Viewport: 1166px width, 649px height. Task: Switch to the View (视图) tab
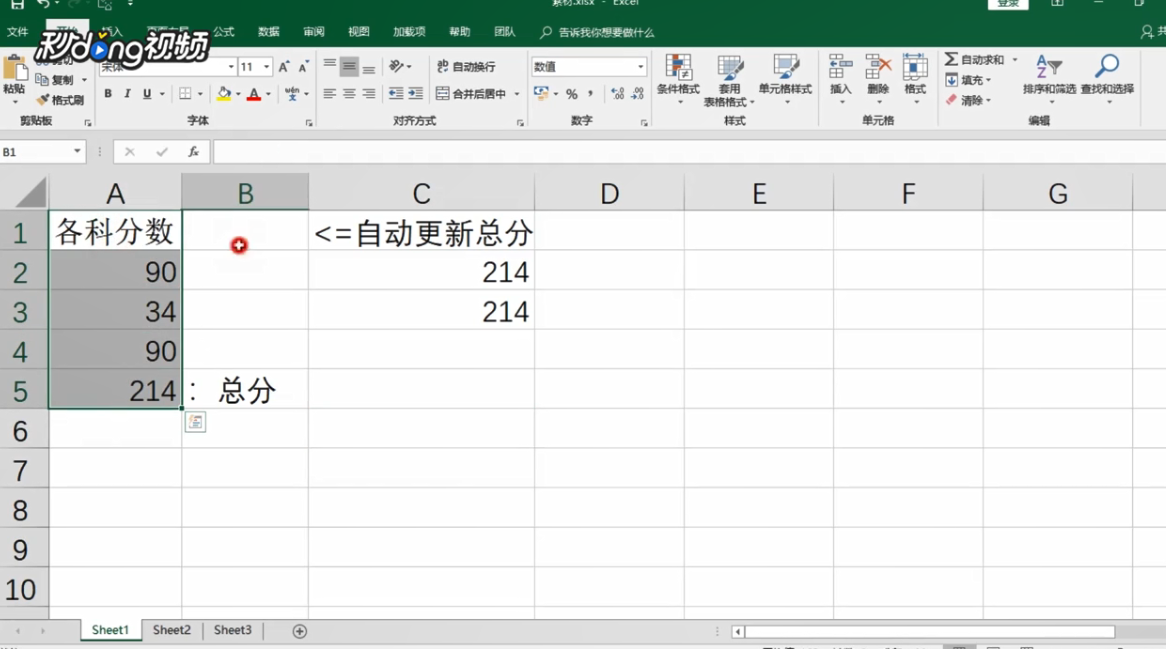point(358,32)
